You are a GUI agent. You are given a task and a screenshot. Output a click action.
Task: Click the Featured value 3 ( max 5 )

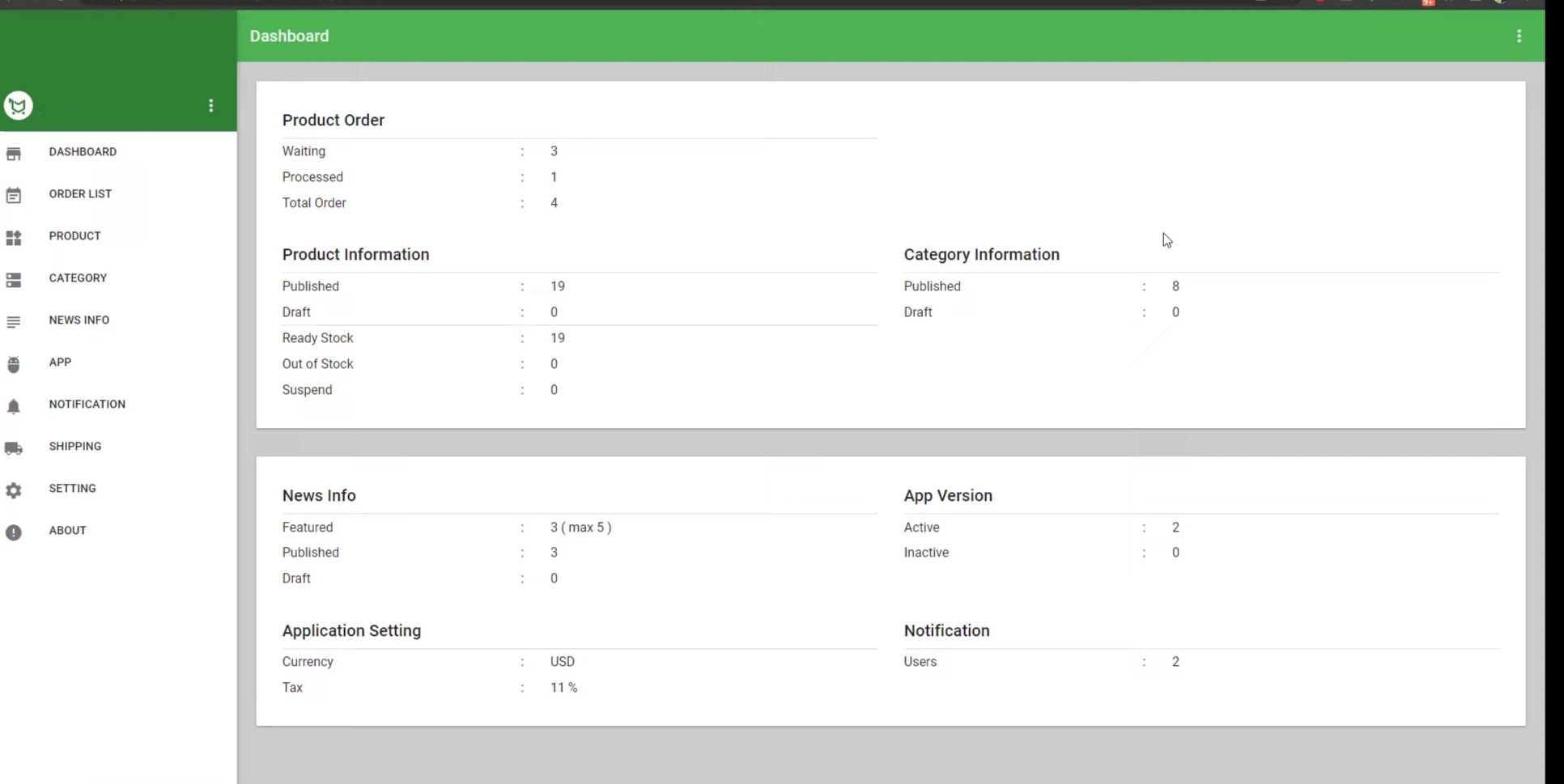(580, 528)
